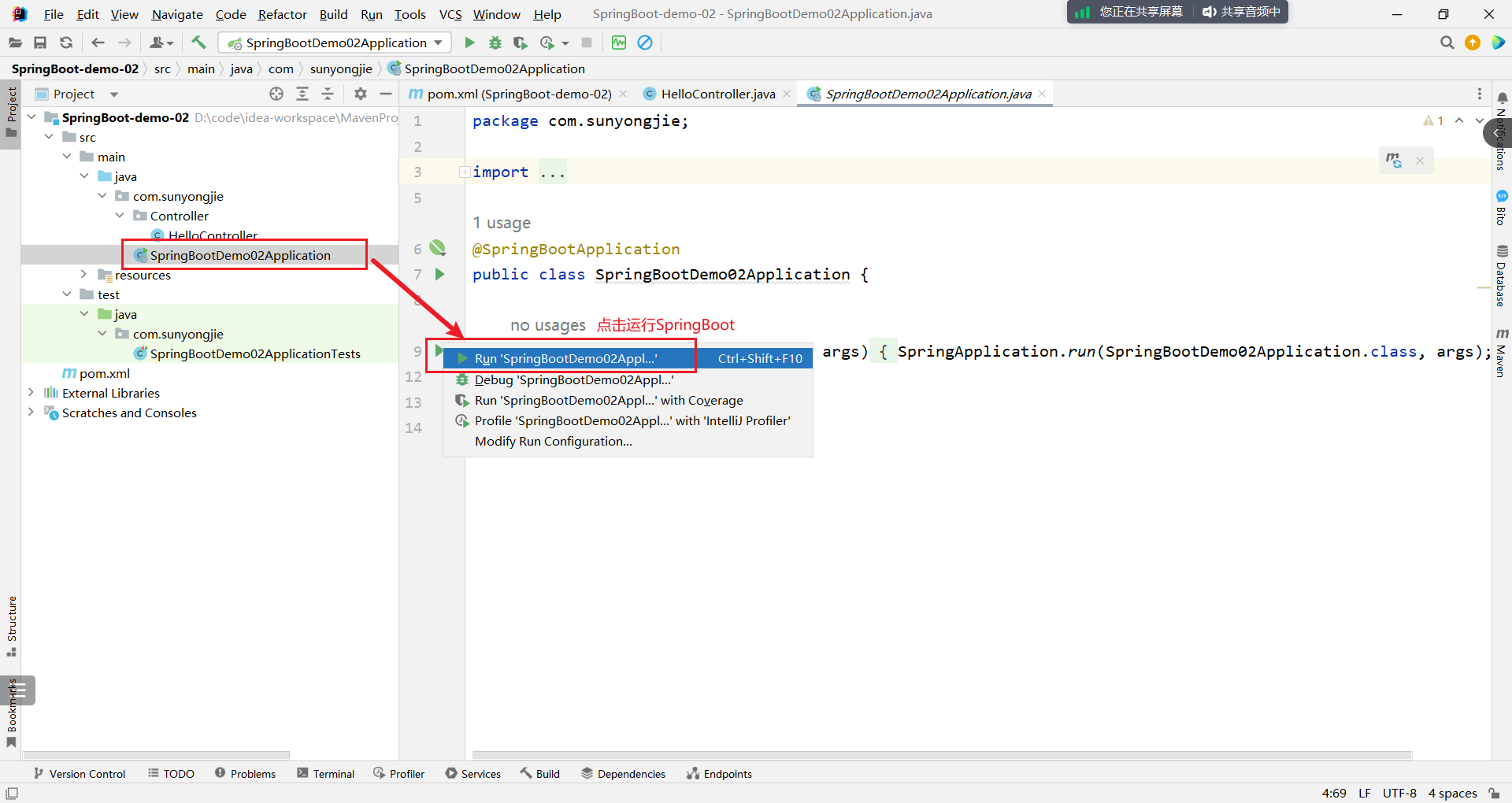Open the Terminal tool window

point(326,774)
